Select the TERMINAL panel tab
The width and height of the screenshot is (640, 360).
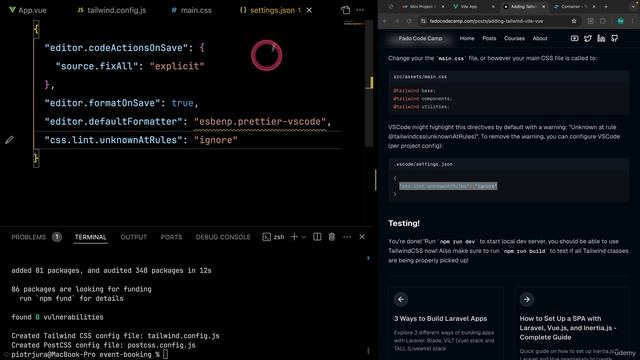tap(91, 237)
